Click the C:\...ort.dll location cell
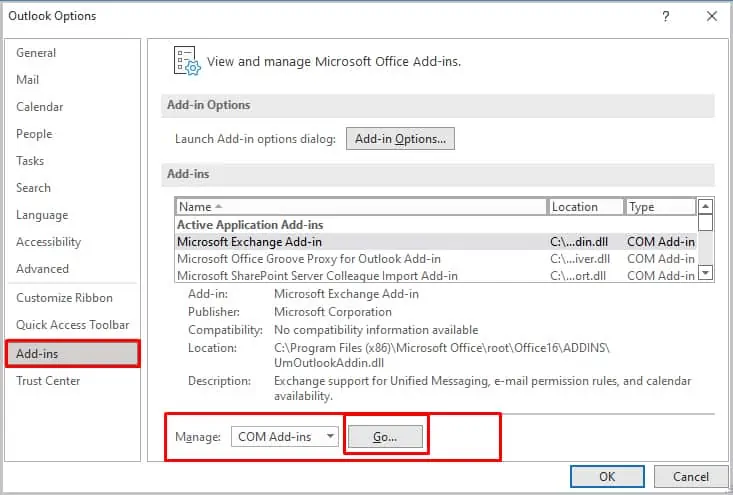 tap(578, 275)
